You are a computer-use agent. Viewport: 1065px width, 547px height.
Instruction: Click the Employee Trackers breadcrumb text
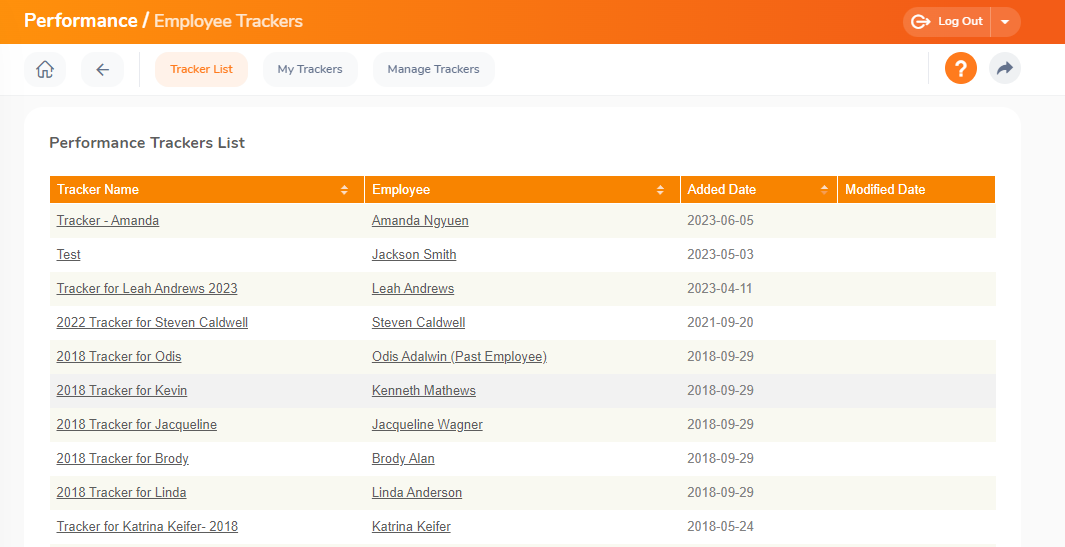coord(228,21)
